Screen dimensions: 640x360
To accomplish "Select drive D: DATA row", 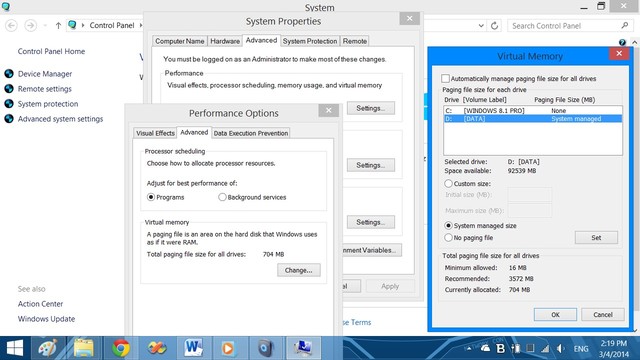I will (x=533, y=119).
